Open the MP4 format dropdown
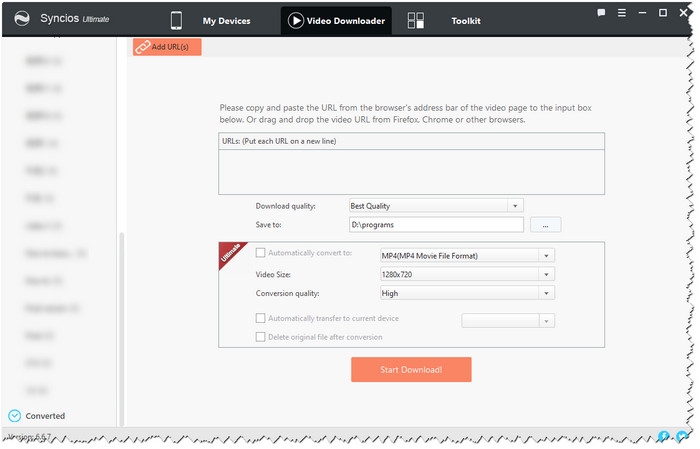The width and height of the screenshot is (700, 449). pyautogui.click(x=467, y=256)
